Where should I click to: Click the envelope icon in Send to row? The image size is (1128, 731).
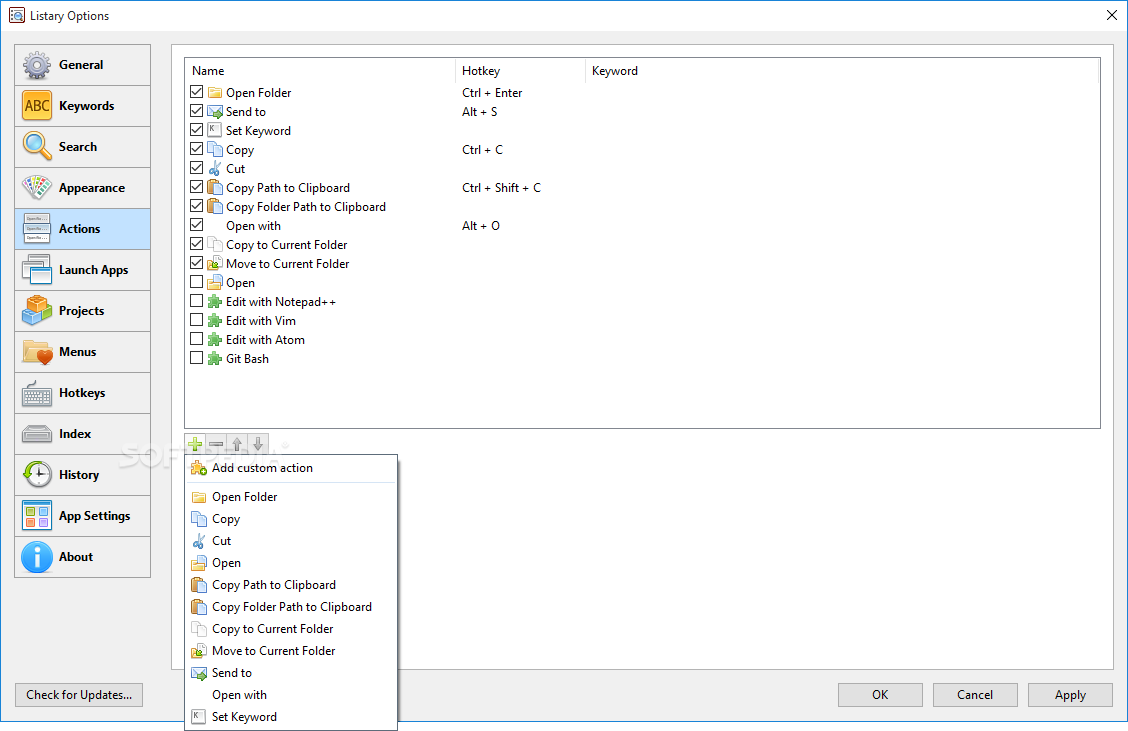[214, 112]
